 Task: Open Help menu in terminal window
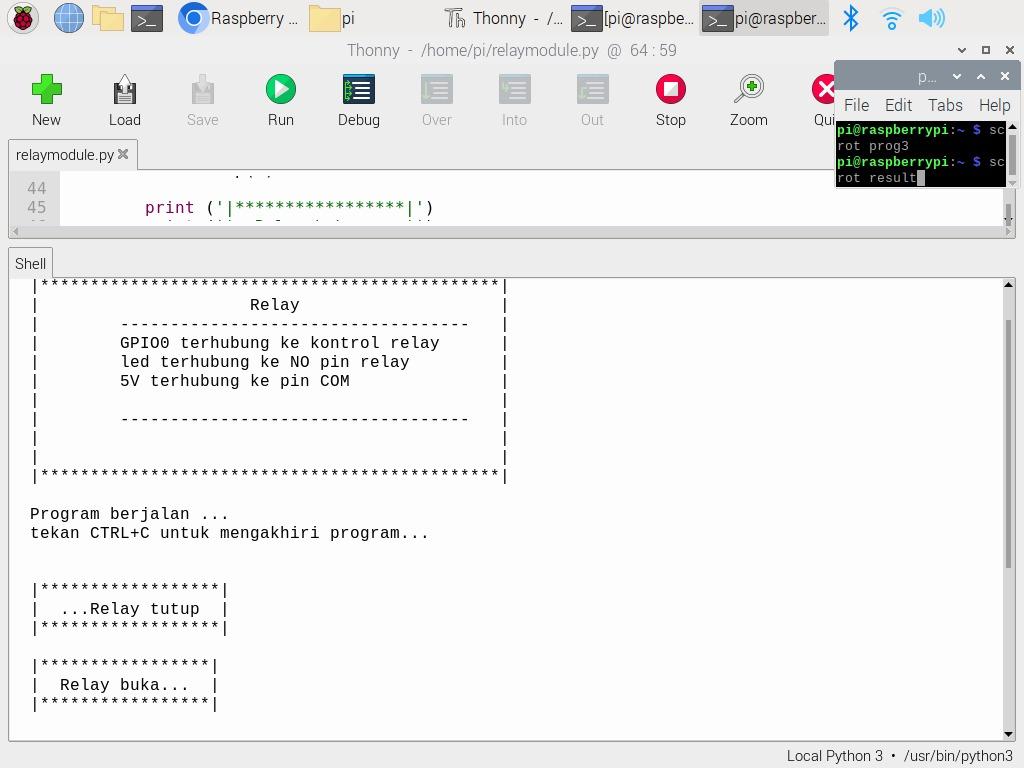994,105
